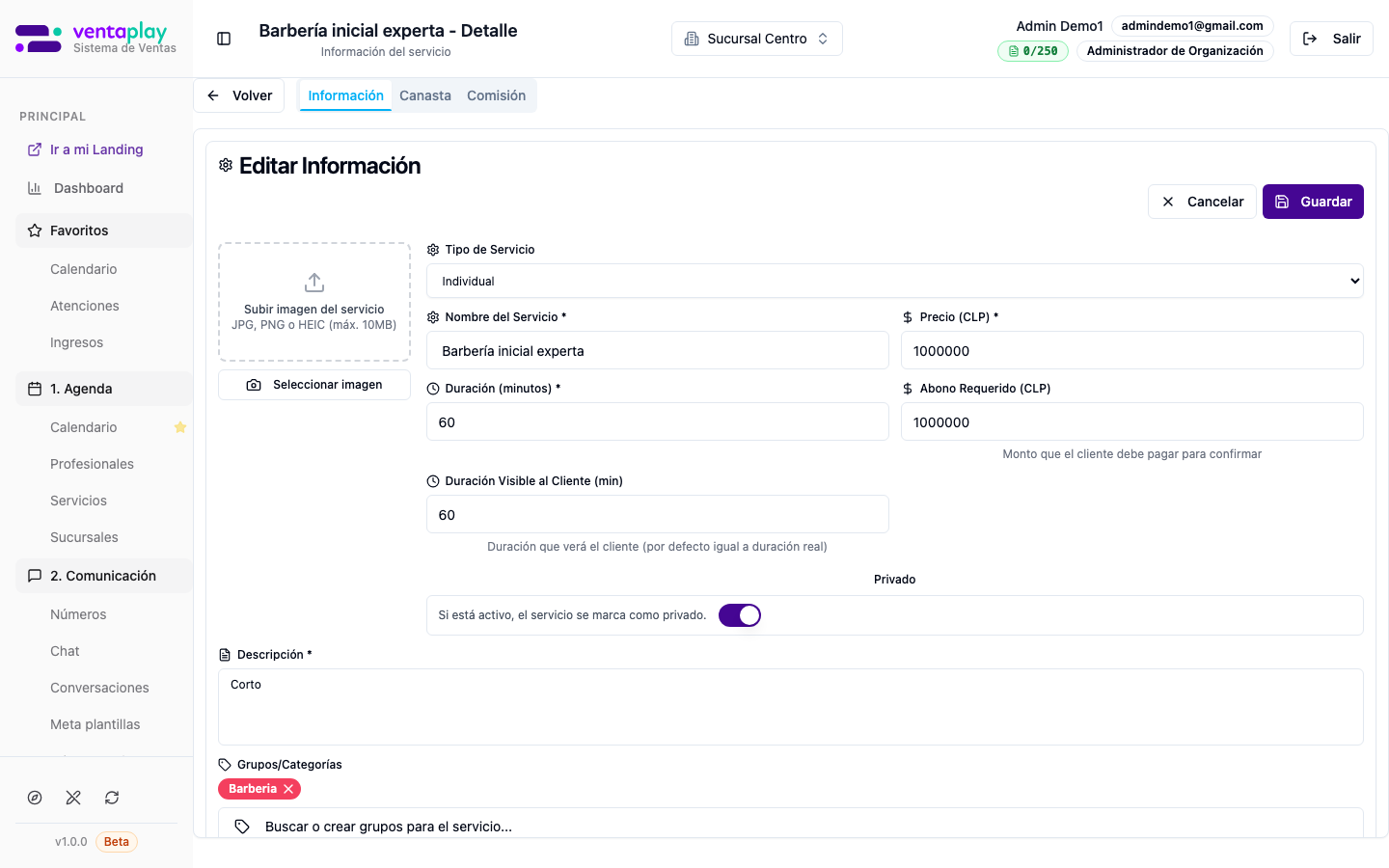Viewport: 1389px width, 868px height.
Task: Toggle the Privado service switch
Action: 740,615
